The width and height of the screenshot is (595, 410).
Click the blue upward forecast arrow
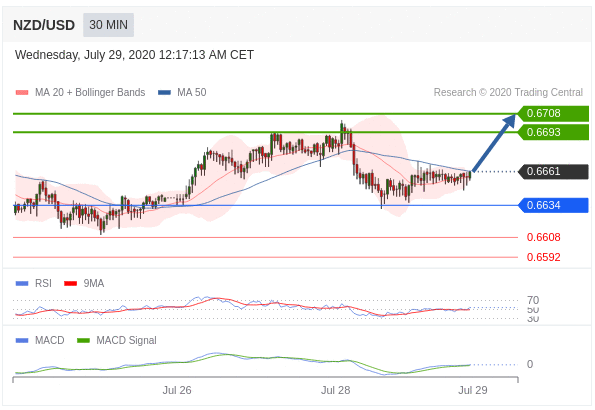pos(494,142)
